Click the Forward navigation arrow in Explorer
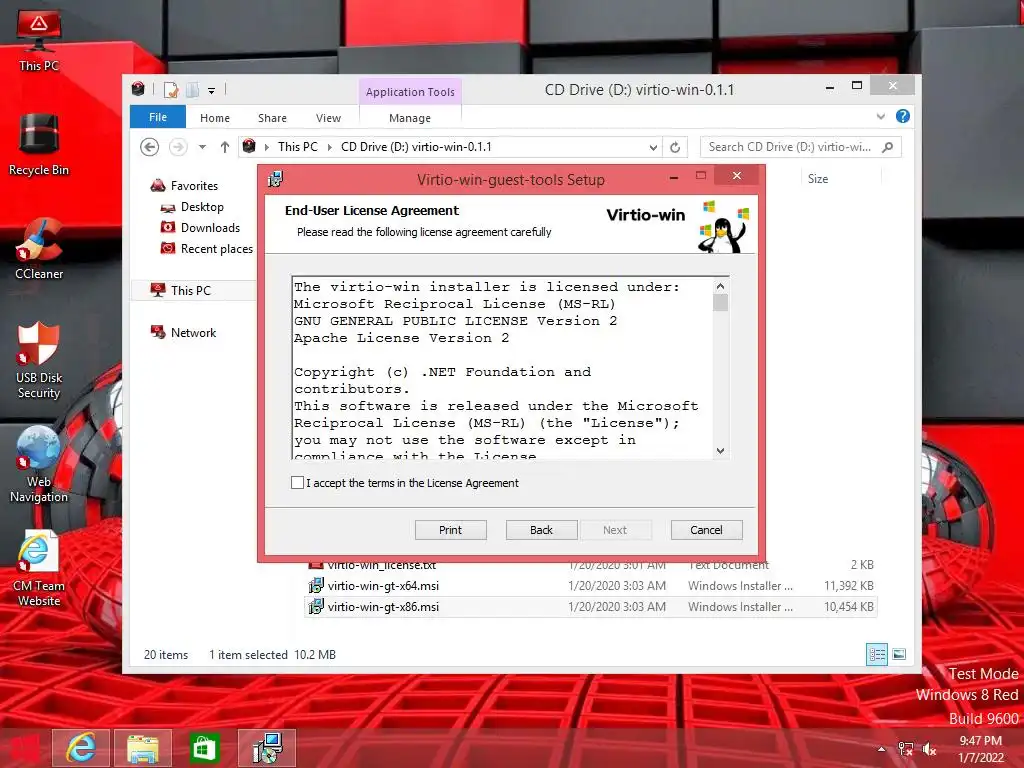Screen dimensions: 1024x768 coord(178,147)
